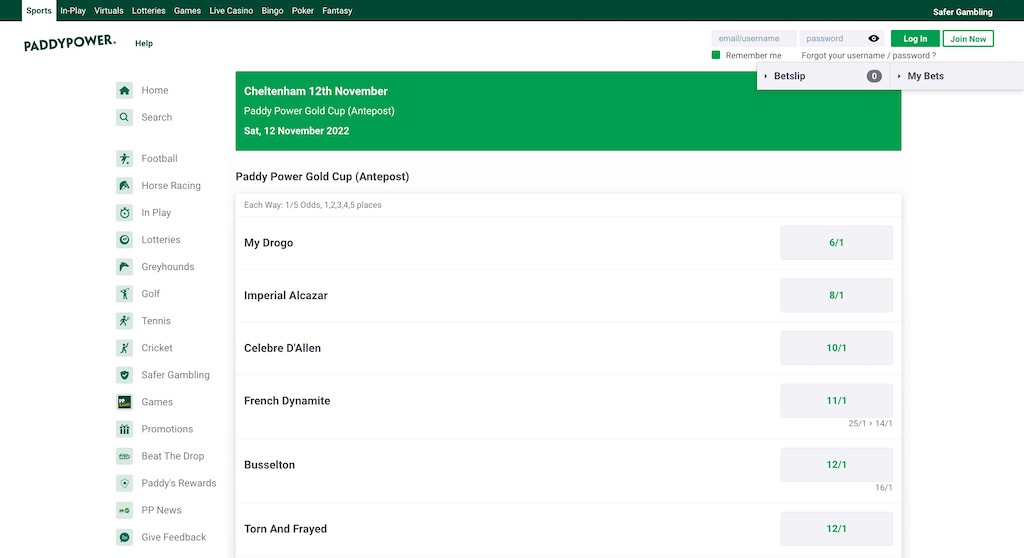
Task: Open PP News sidebar link
Action: [161, 510]
